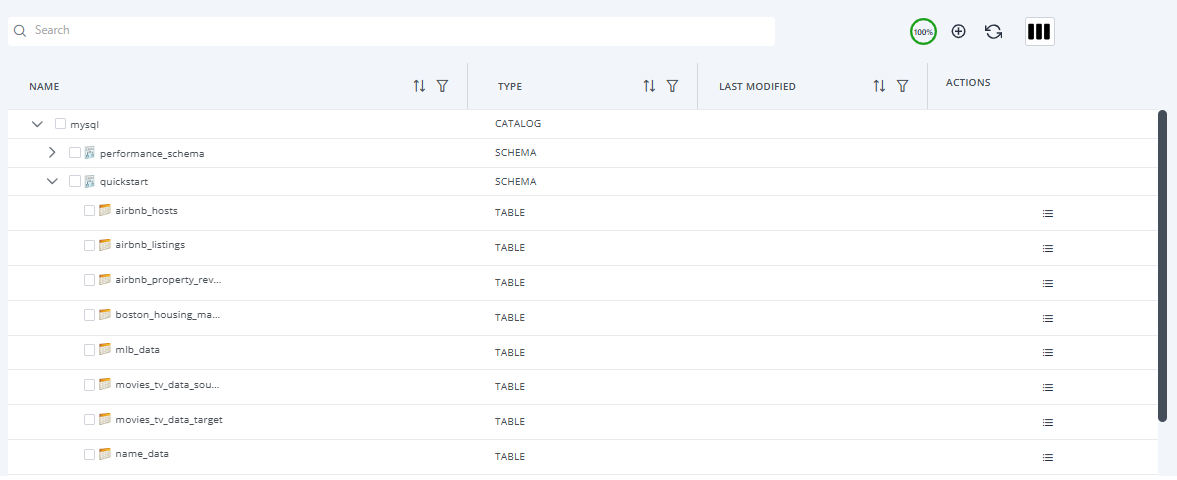Check the performance_schema checkbox

75,152
